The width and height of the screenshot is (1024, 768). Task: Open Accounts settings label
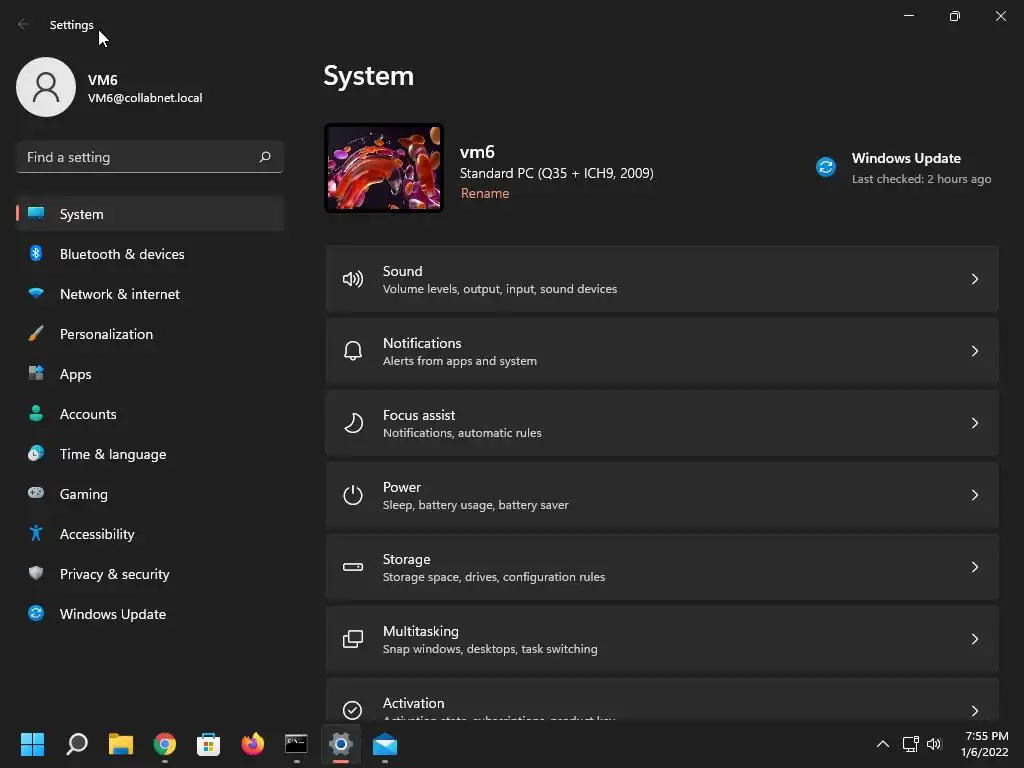[88, 414]
